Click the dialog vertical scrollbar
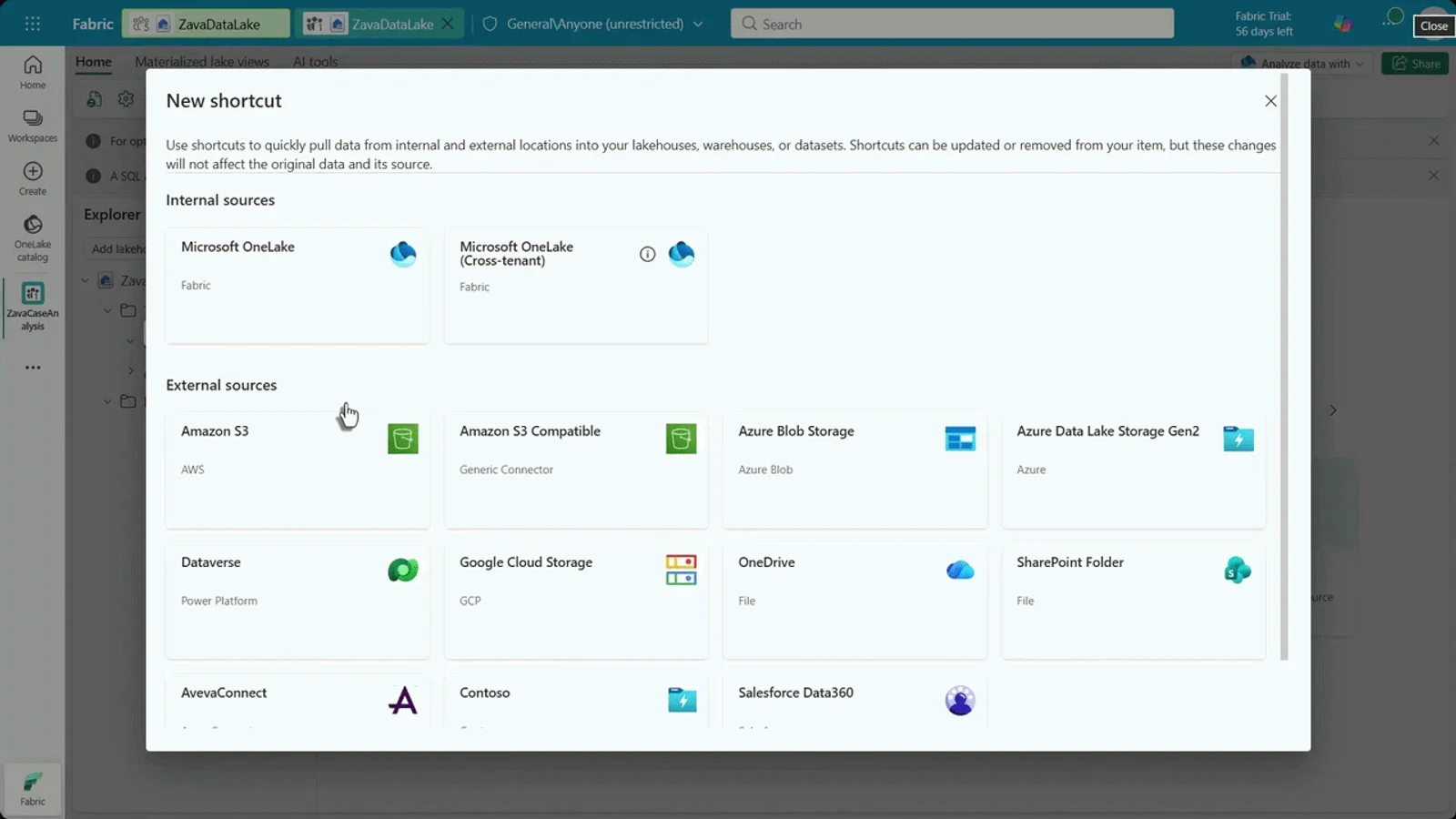The image size is (1456, 819). click(x=1284, y=367)
